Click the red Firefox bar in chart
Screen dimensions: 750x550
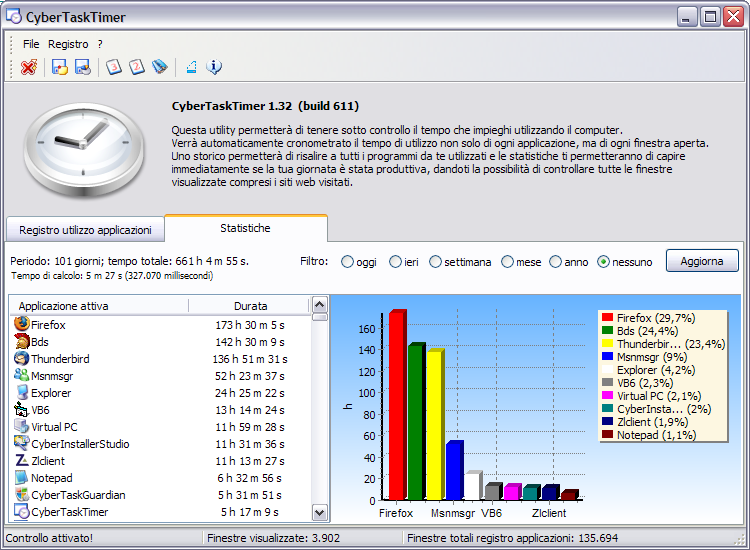pyautogui.click(x=397, y=406)
